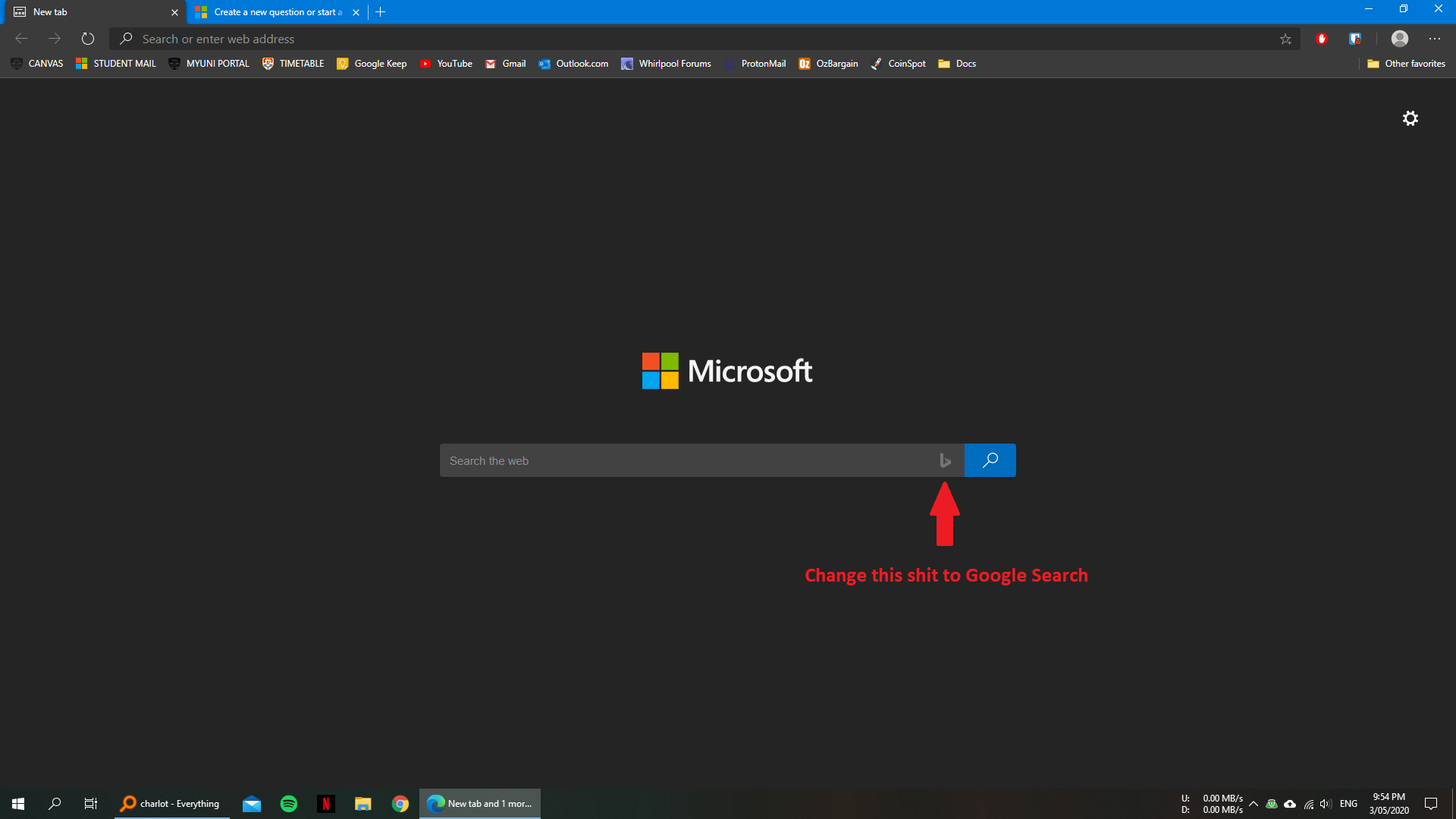Image resolution: width=1456 pixels, height=819 pixels.
Task: Open the Action Center notifications
Action: click(1431, 804)
